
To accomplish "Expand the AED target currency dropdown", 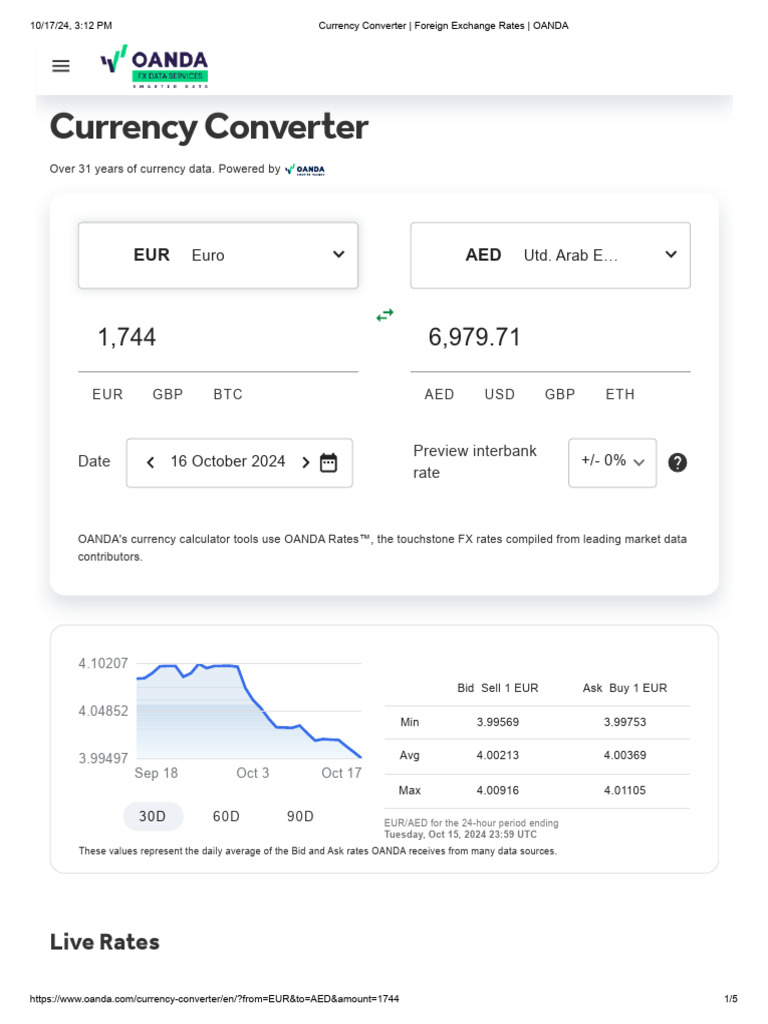I will [550, 255].
